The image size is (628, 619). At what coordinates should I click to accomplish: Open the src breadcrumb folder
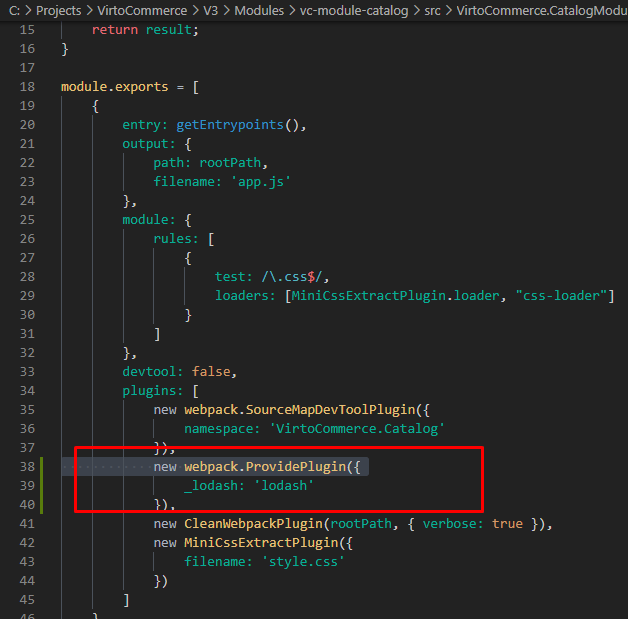click(x=433, y=10)
